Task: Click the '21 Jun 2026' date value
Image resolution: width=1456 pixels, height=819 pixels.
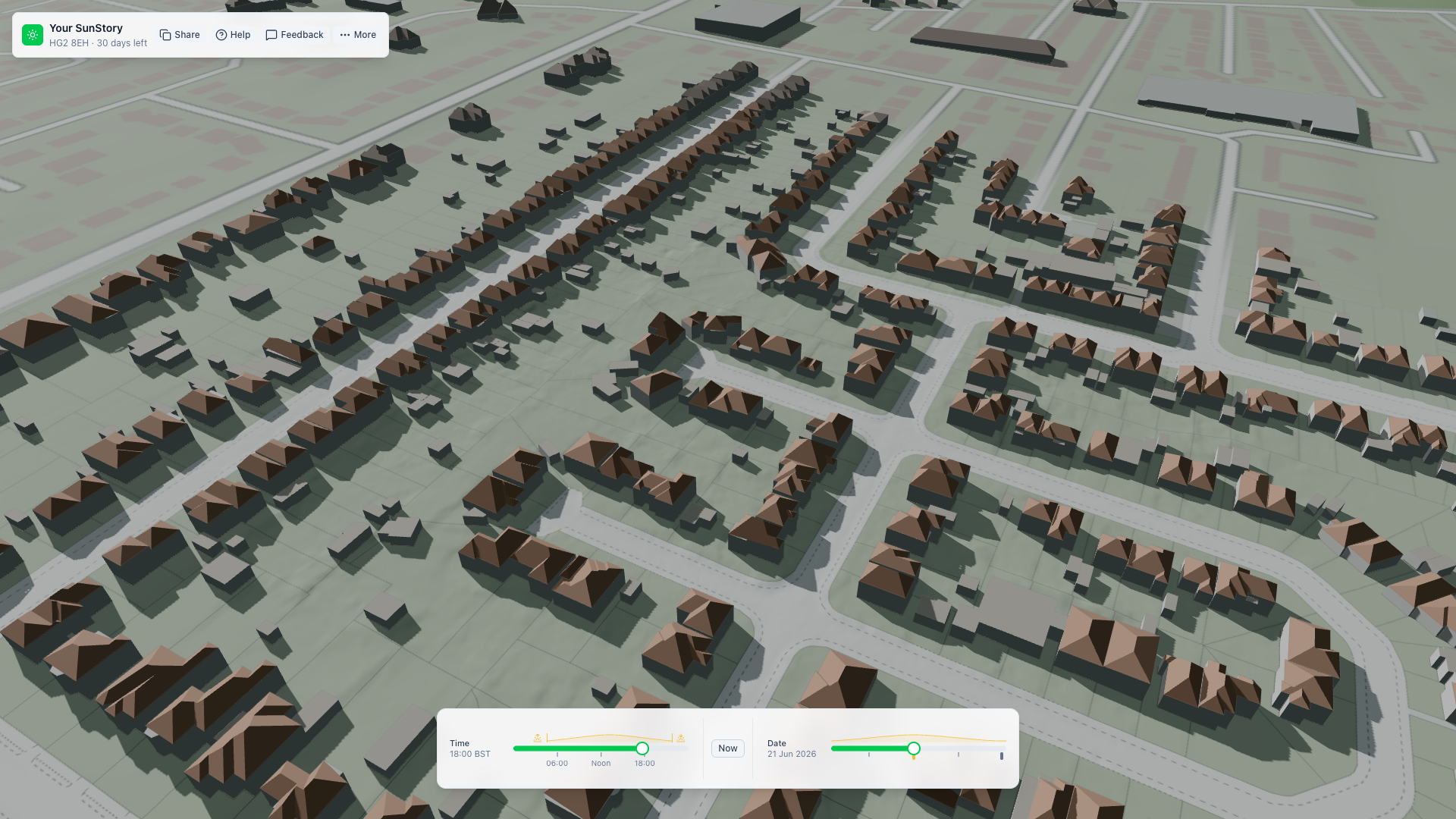Action: pos(792,755)
